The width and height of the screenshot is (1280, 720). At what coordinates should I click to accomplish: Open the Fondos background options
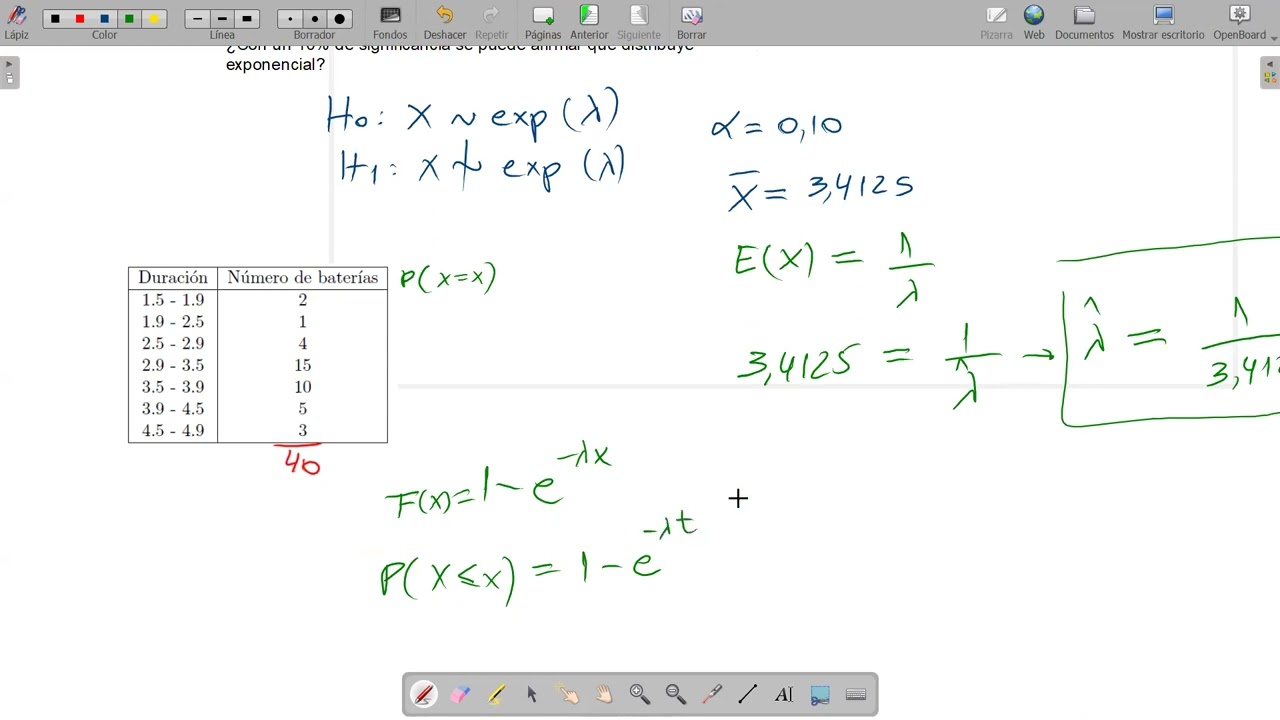(x=390, y=22)
